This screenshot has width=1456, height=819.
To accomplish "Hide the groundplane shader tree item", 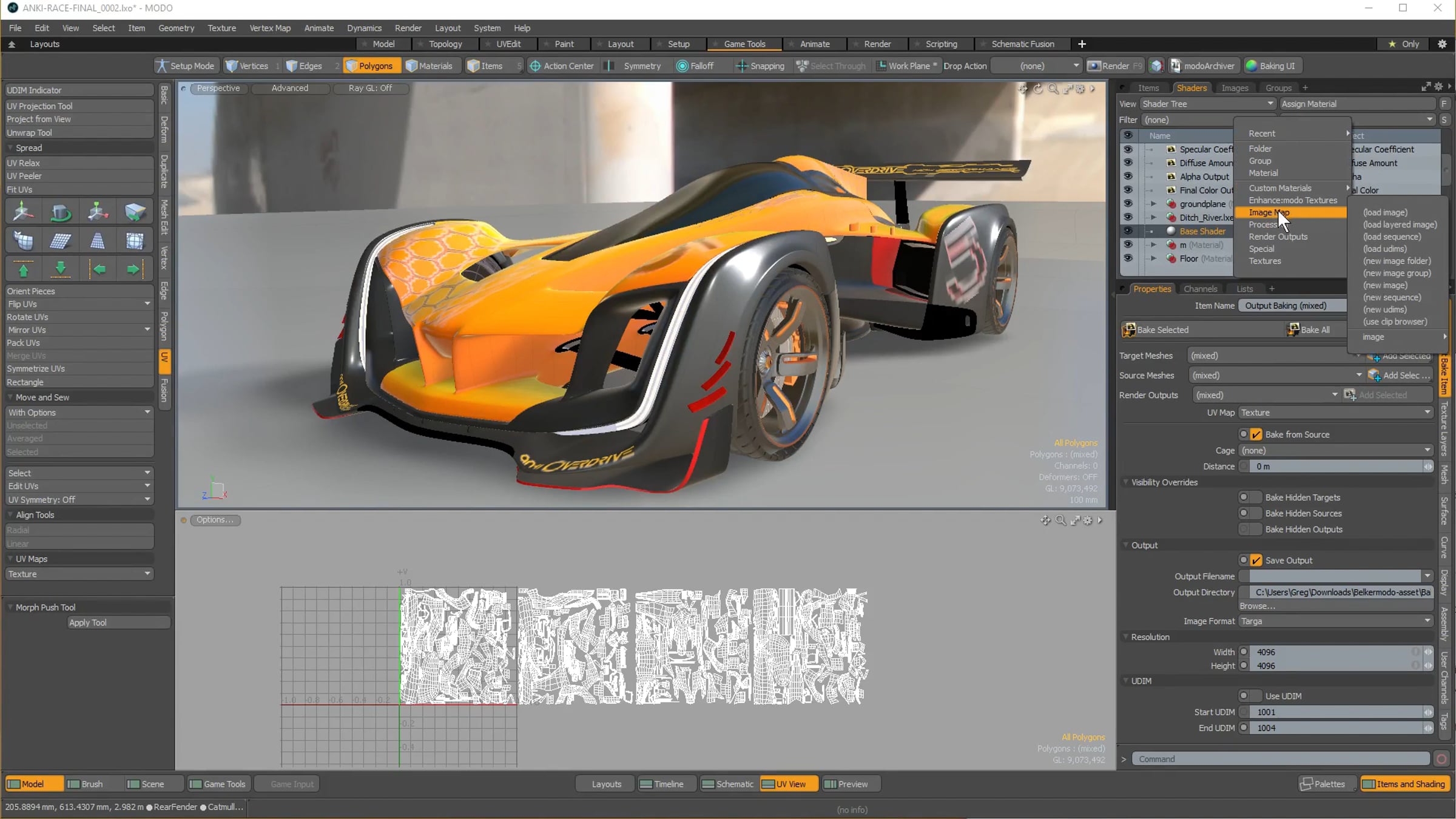I will tap(1128, 204).
